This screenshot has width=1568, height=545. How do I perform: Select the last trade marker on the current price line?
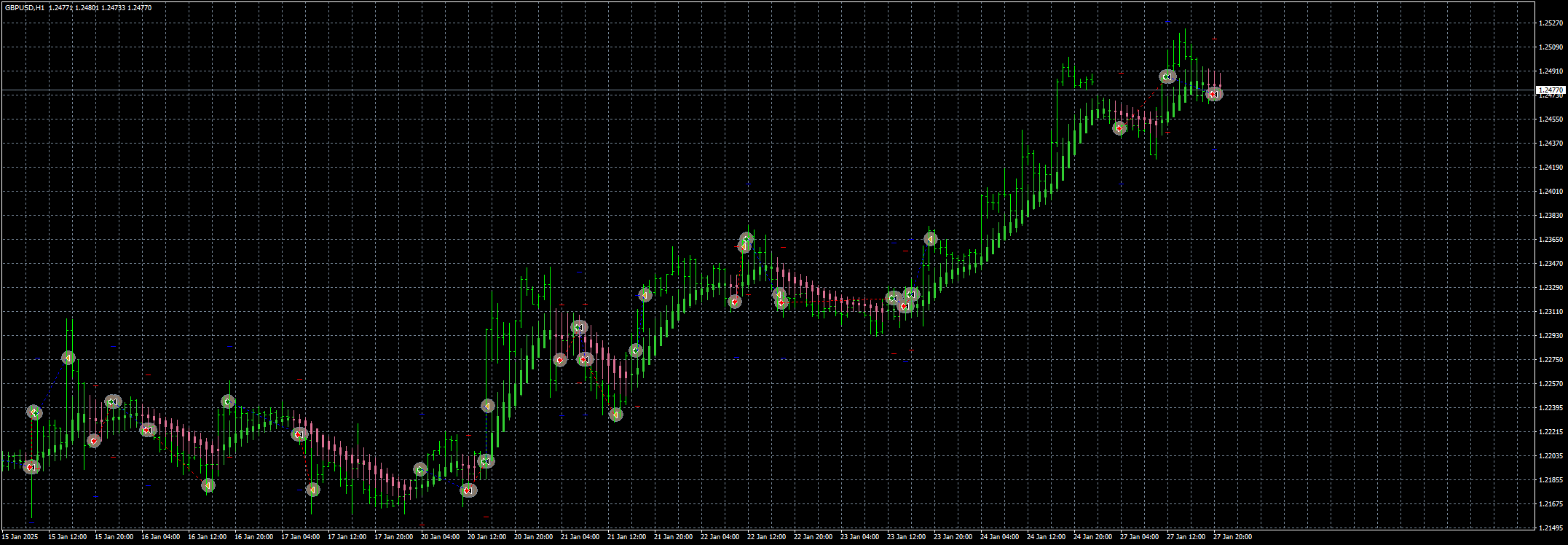[x=1213, y=94]
